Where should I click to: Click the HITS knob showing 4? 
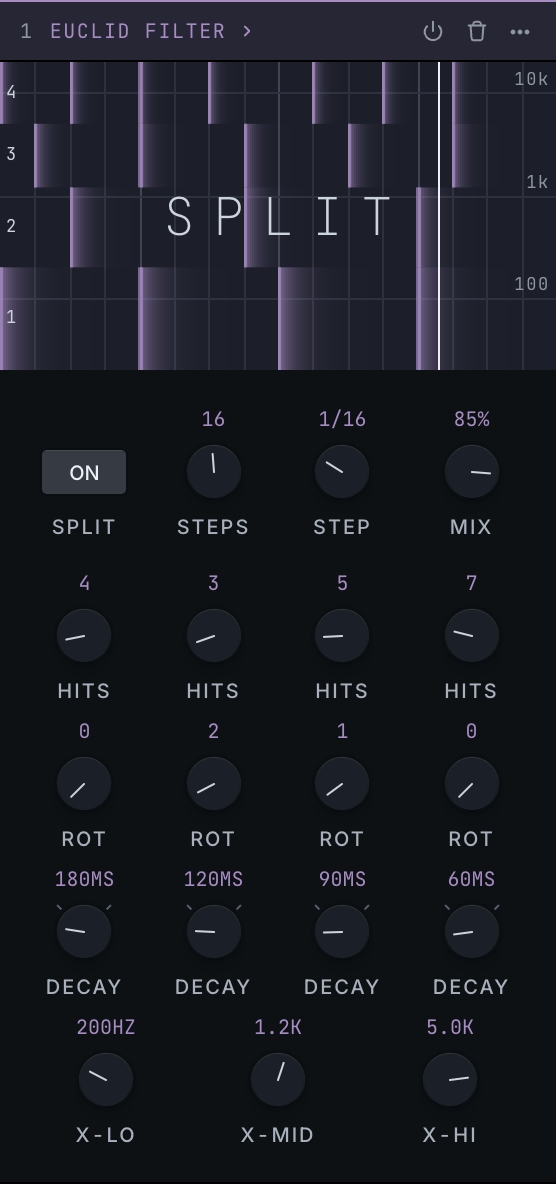click(84, 636)
